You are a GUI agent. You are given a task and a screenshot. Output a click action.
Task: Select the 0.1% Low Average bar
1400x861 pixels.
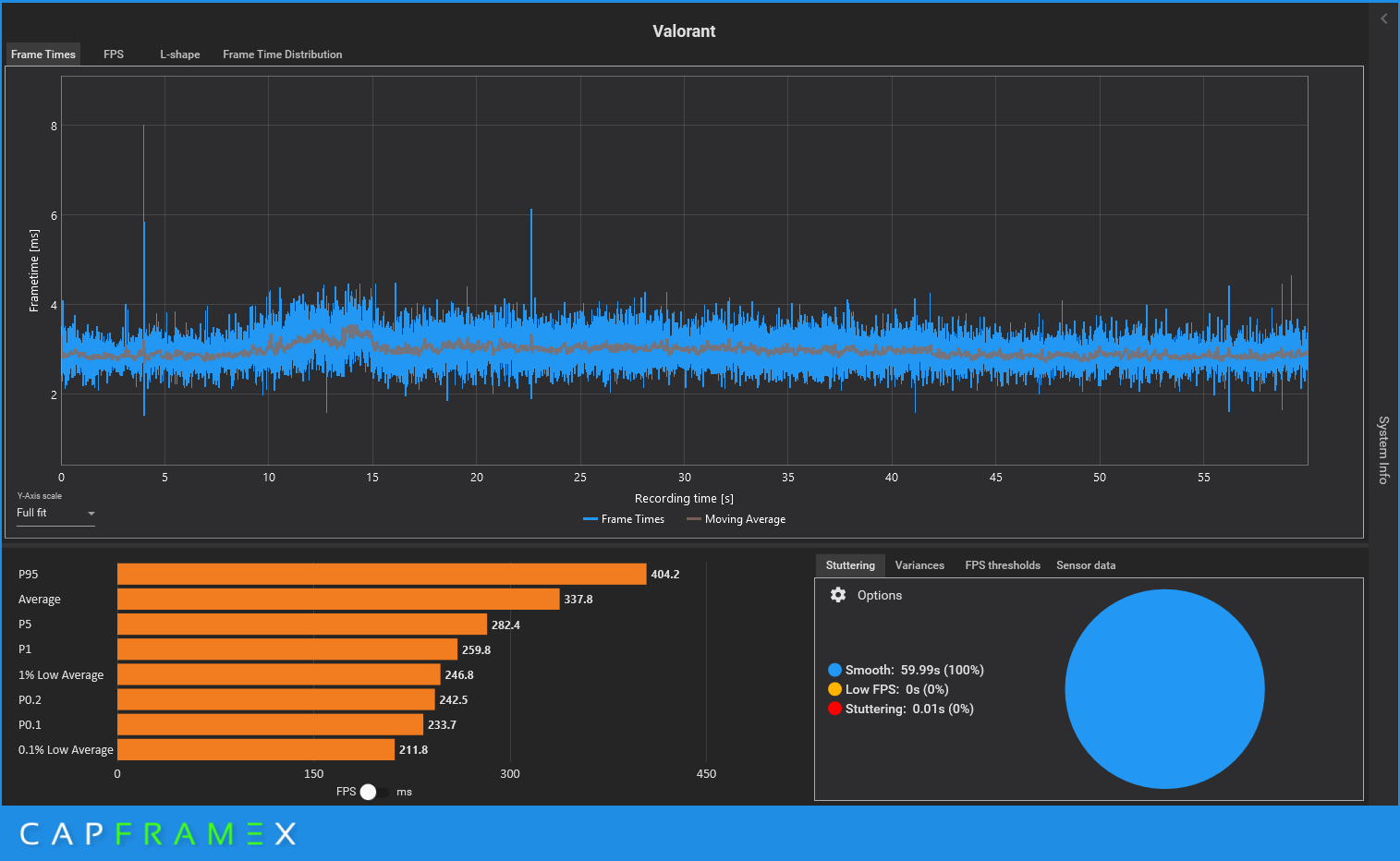(x=256, y=750)
